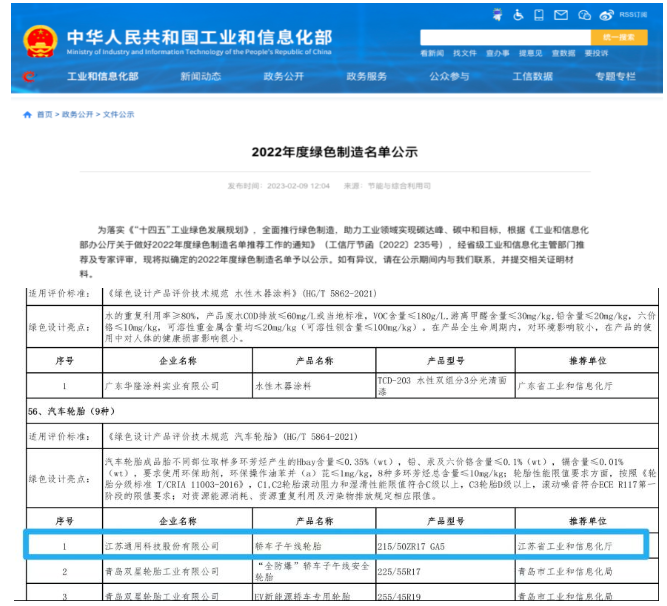Open the 工信数据 nav menu

click(x=533, y=77)
